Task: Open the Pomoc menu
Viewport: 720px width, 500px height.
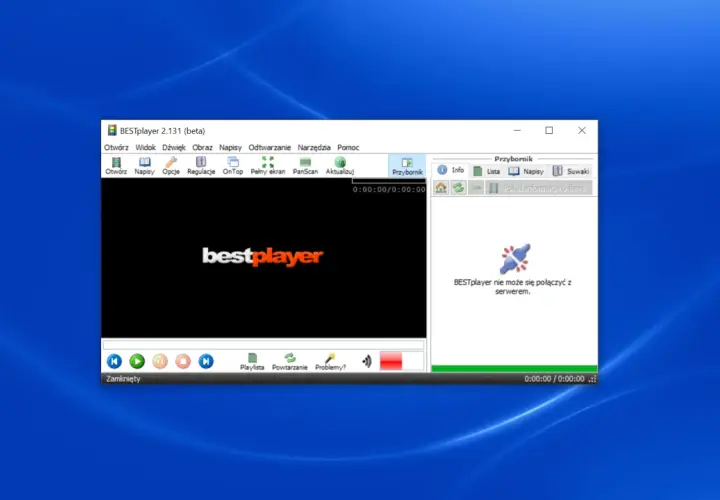Action: click(x=348, y=147)
